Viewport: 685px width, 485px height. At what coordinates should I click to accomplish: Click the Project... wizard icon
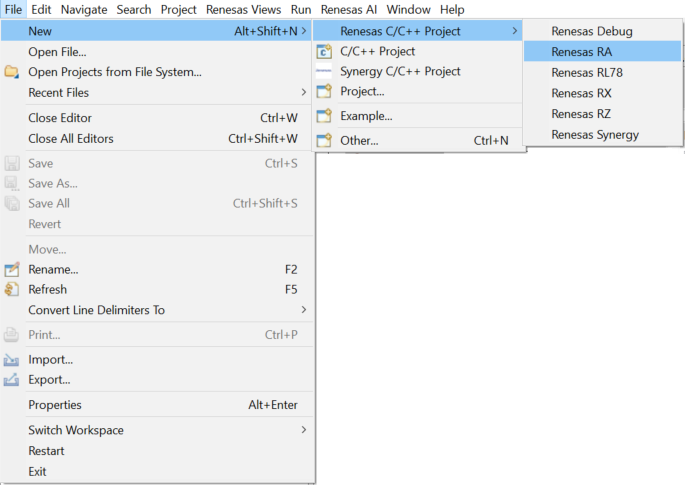pyautogui.click(x=324, y=91)
